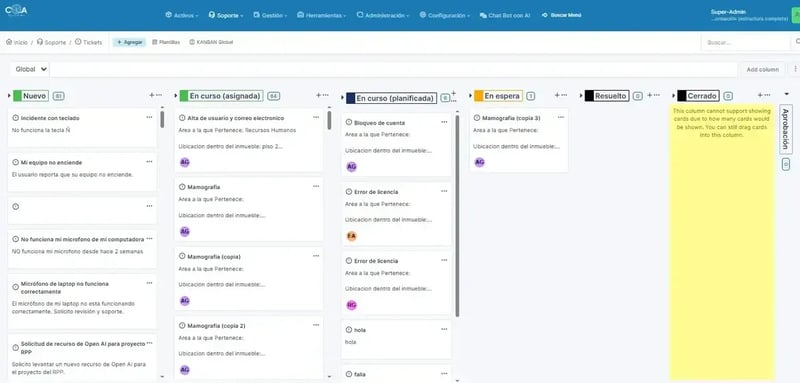Open options for hola card

point(444,329)
